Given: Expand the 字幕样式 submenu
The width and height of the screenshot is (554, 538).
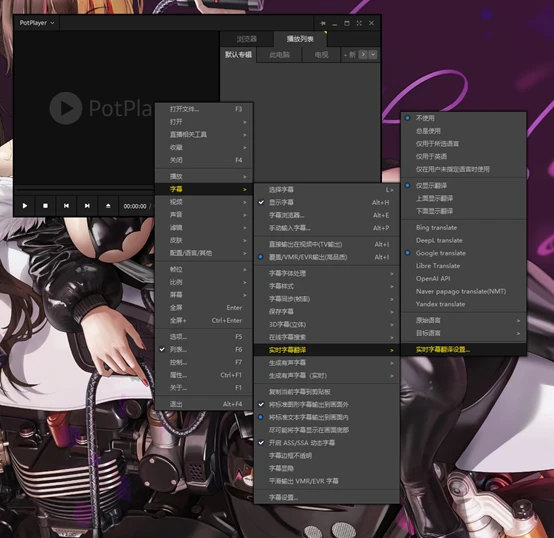Looking at the screenshot, I should (327, 286).
